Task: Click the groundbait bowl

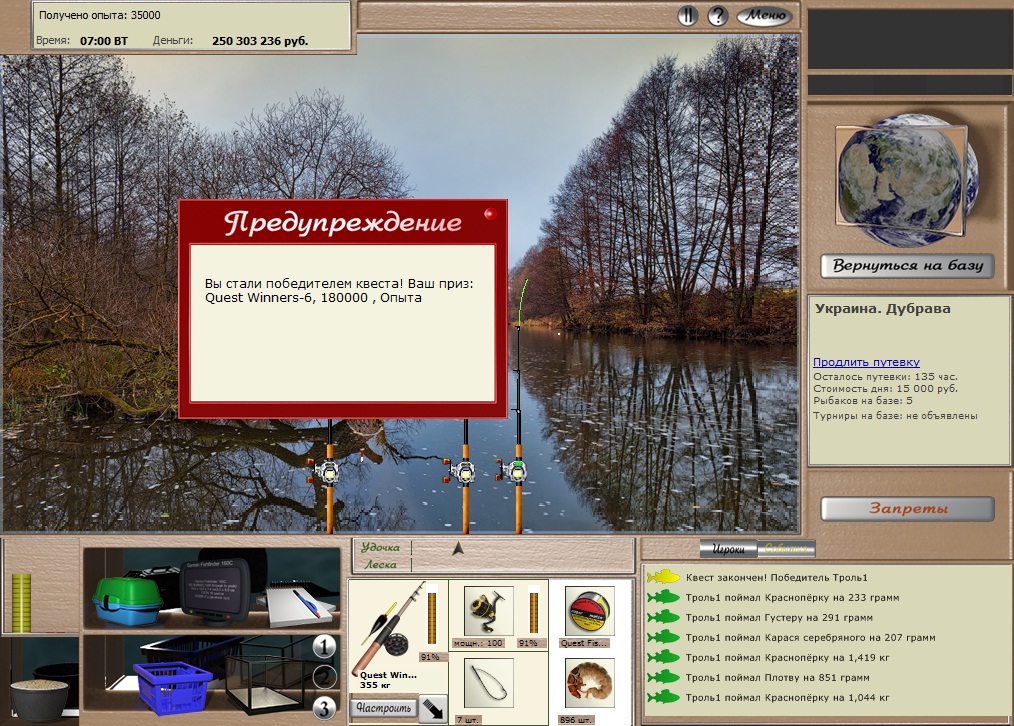Action: [41, 699]
